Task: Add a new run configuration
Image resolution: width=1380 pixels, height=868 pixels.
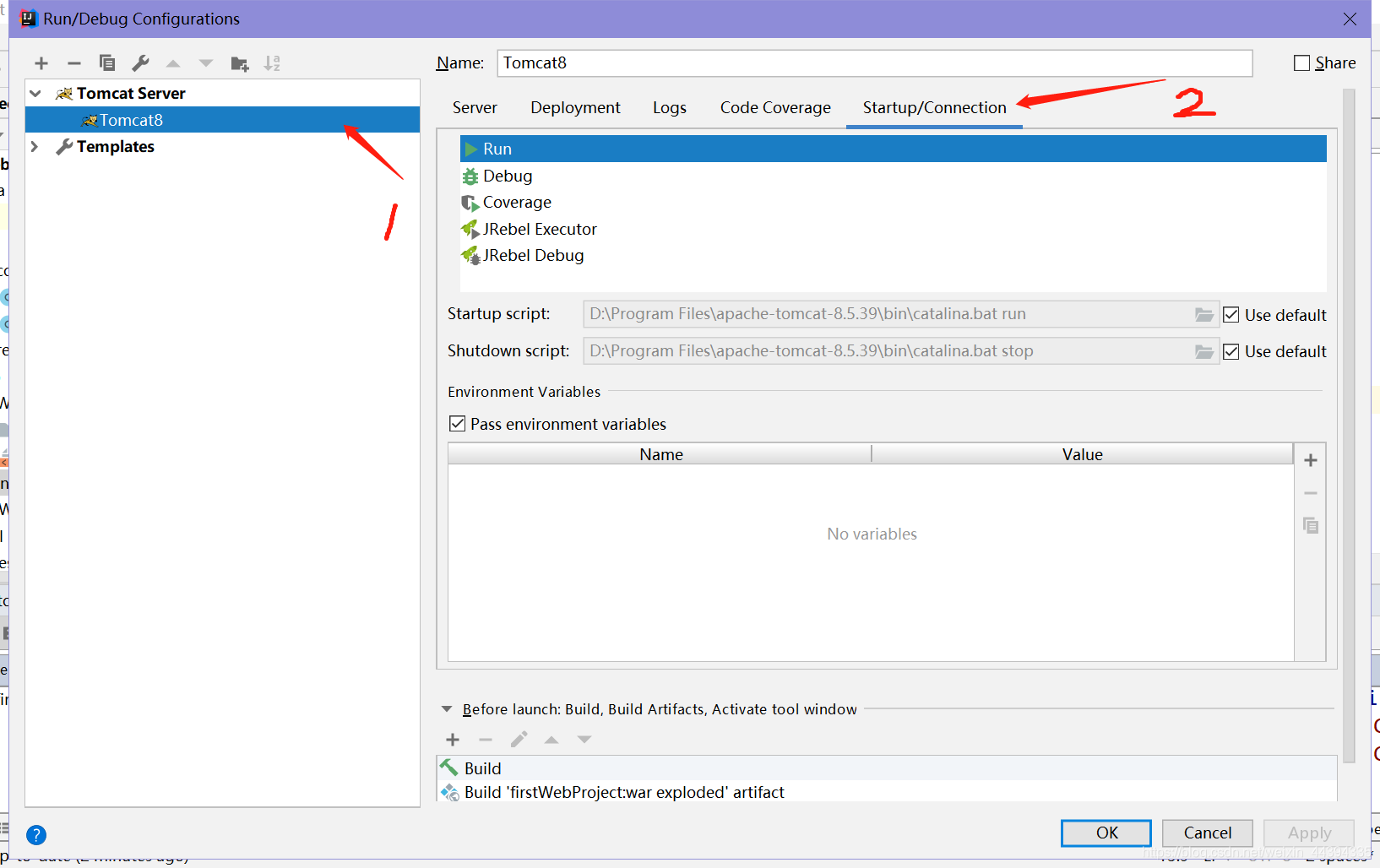Action: tap(41, 63)
